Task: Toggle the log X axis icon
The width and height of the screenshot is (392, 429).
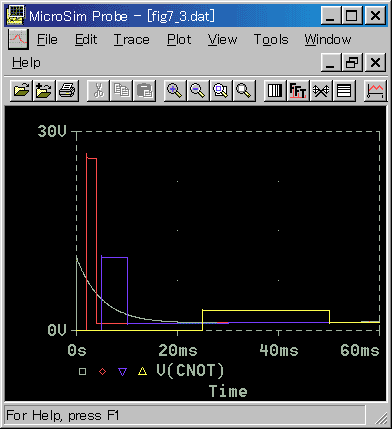Action: tap(275, 90)
